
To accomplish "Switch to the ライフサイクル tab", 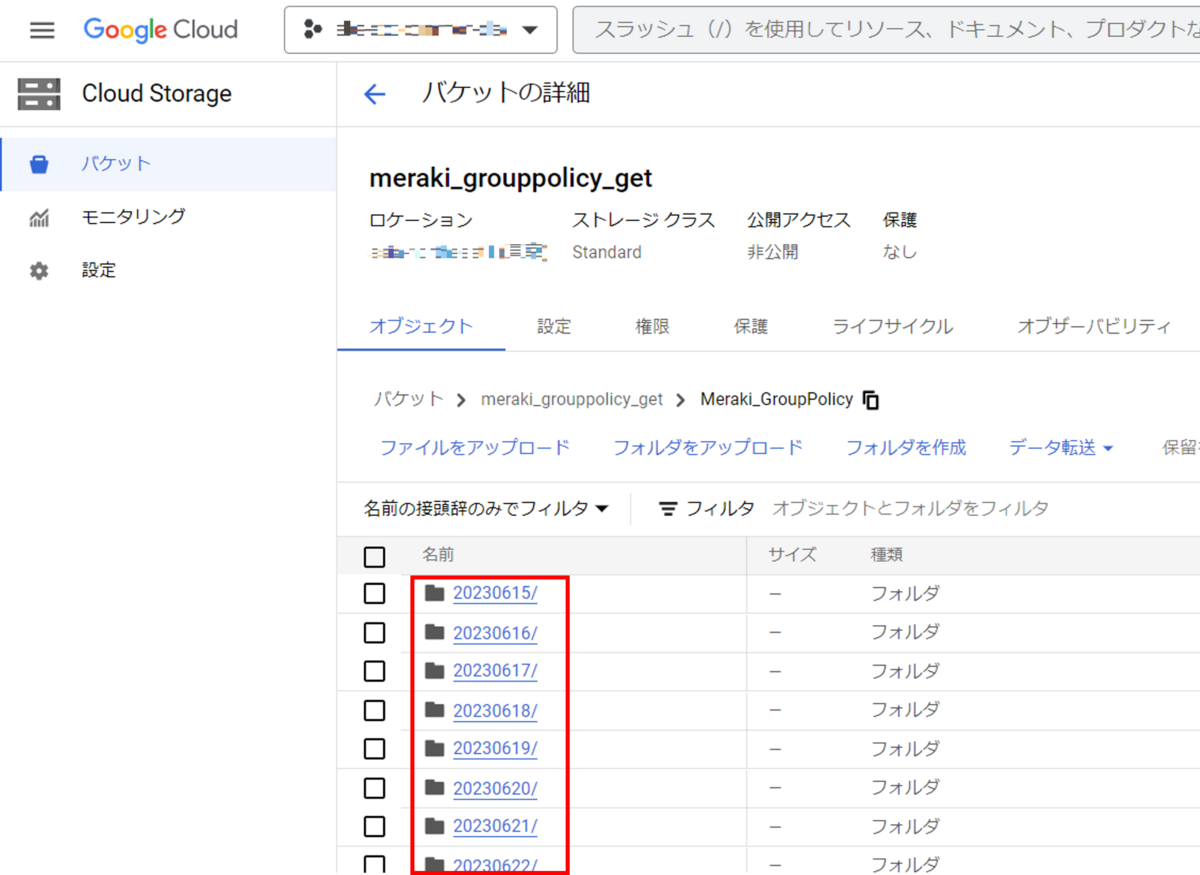I will click(893, 327).
